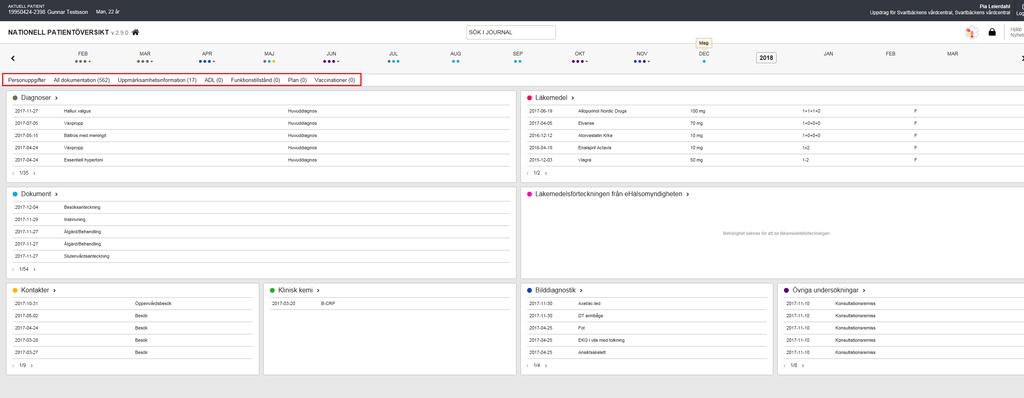Expand the Läkemedel panel header
1024x398 pixels.
(551, 98)
